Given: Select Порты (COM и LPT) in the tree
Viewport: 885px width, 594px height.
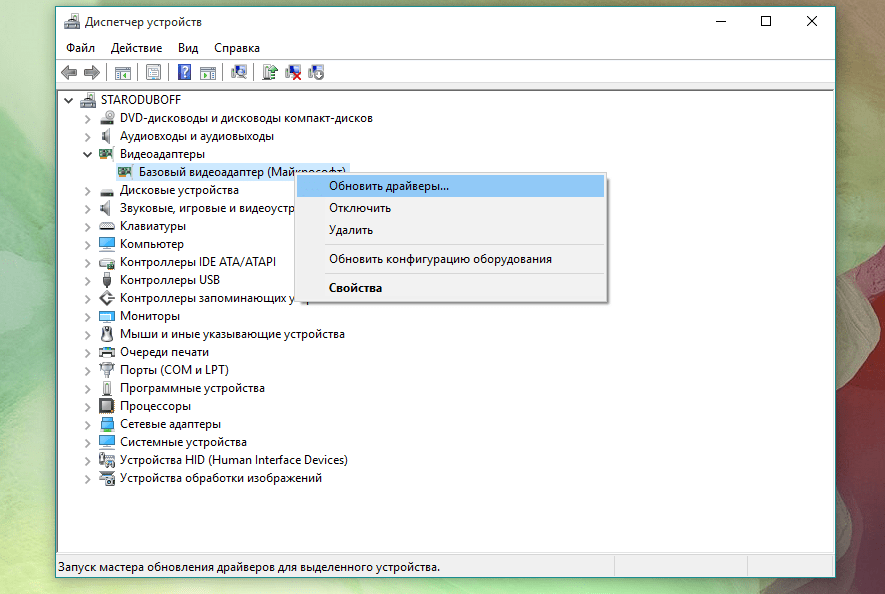Looking at the screenshot, I should [174, 370].
